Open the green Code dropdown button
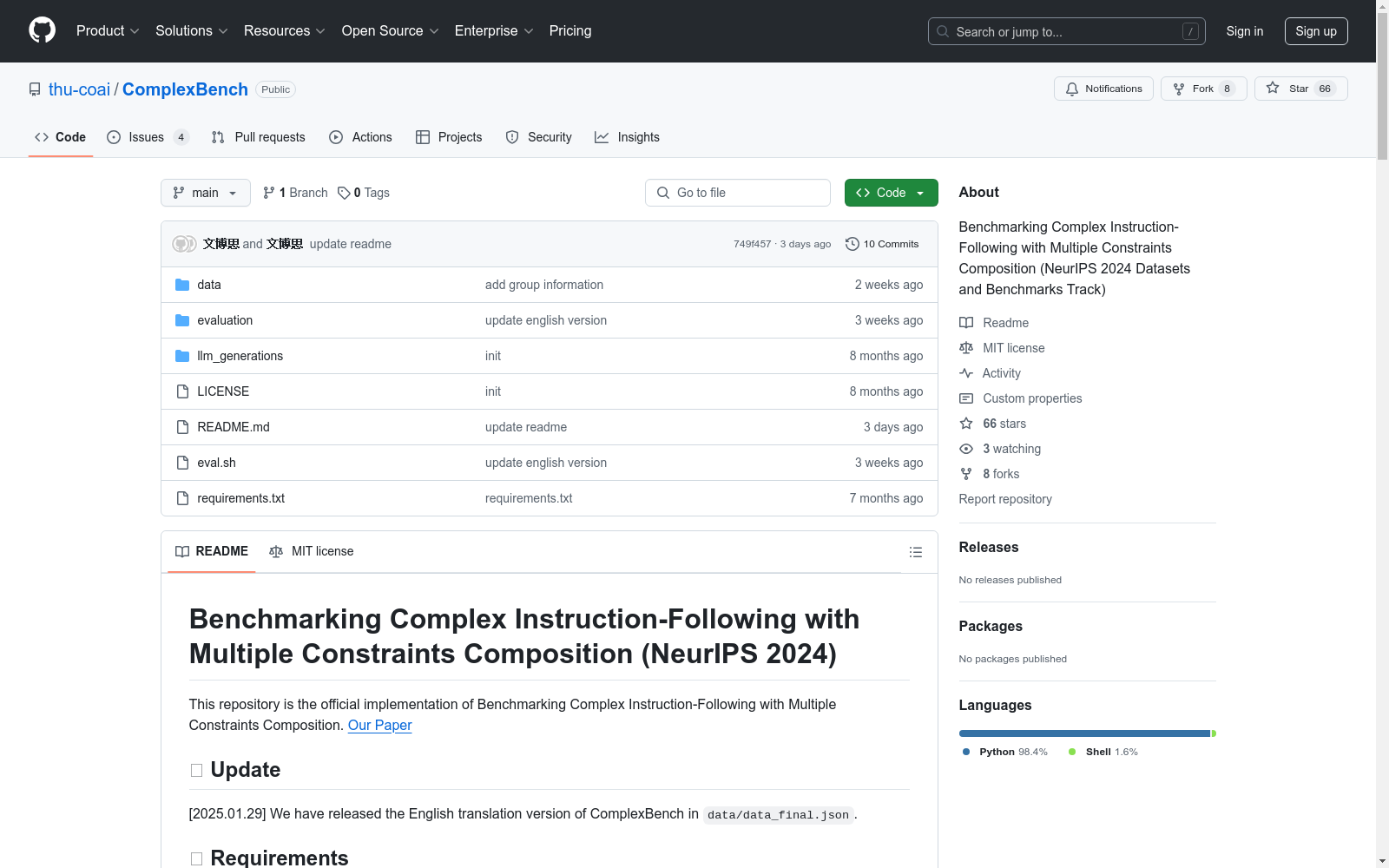 [891, 193]
